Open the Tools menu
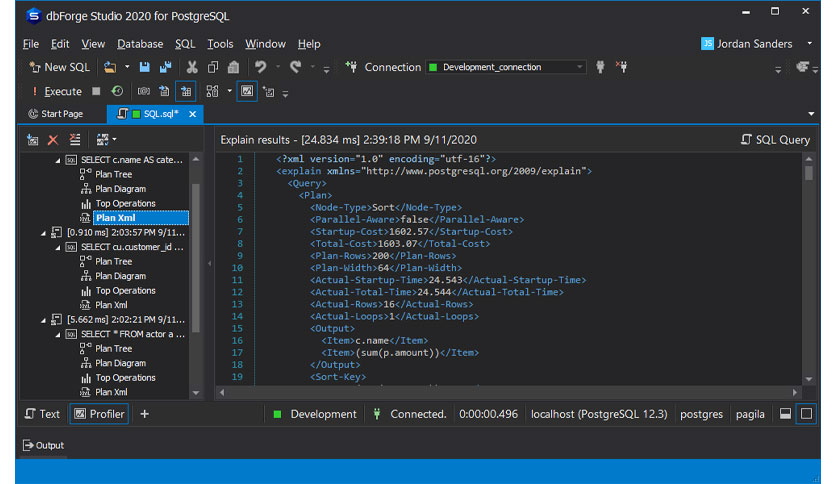 click(x=220, y=44)
